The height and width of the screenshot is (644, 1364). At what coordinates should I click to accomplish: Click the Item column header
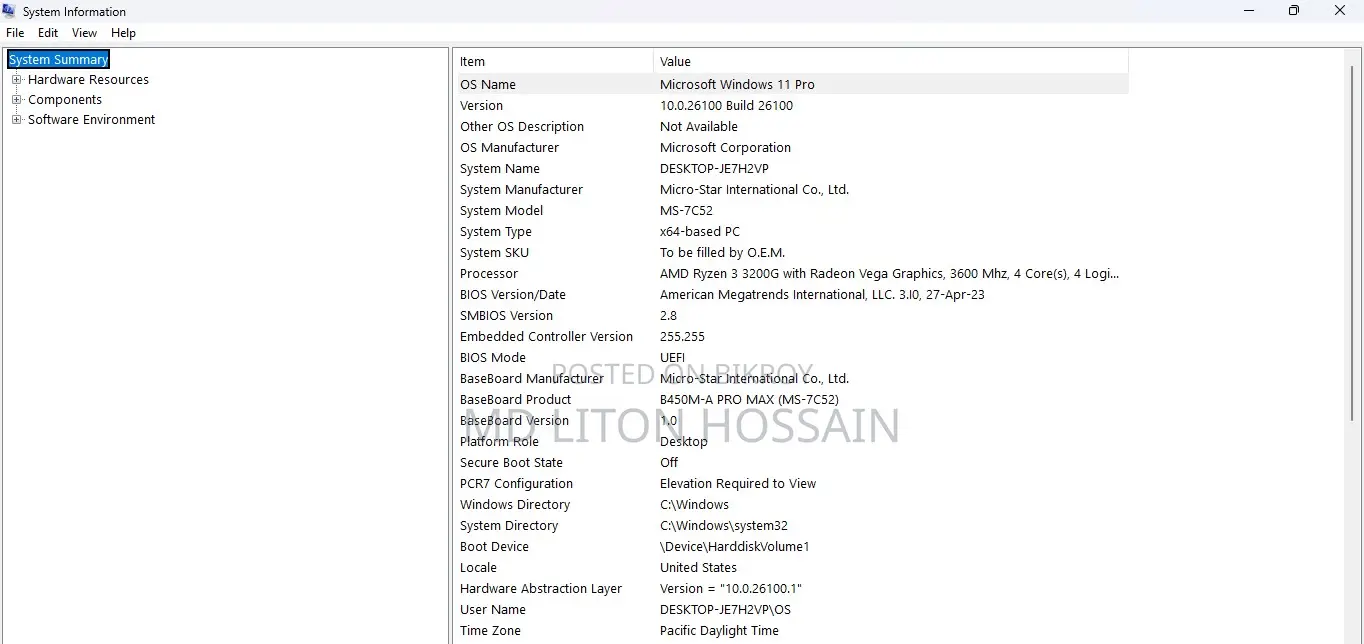point(555,62)
